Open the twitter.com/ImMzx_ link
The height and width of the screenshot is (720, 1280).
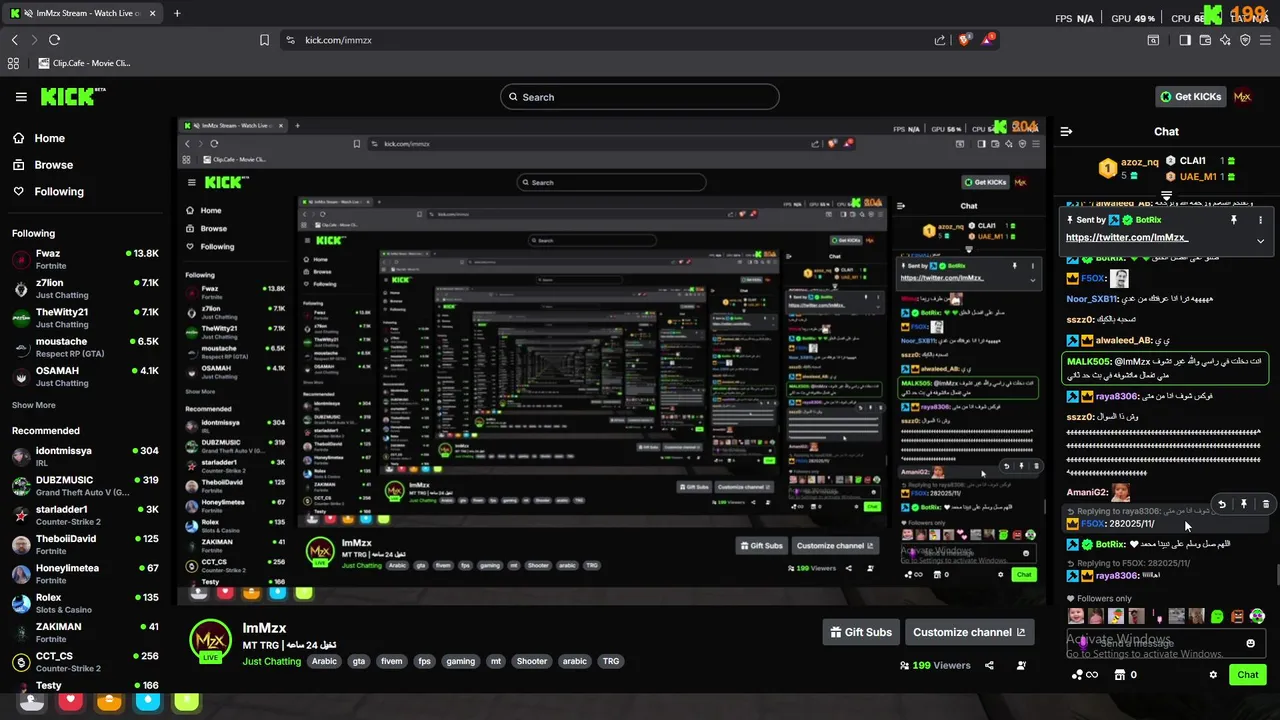1126,238
